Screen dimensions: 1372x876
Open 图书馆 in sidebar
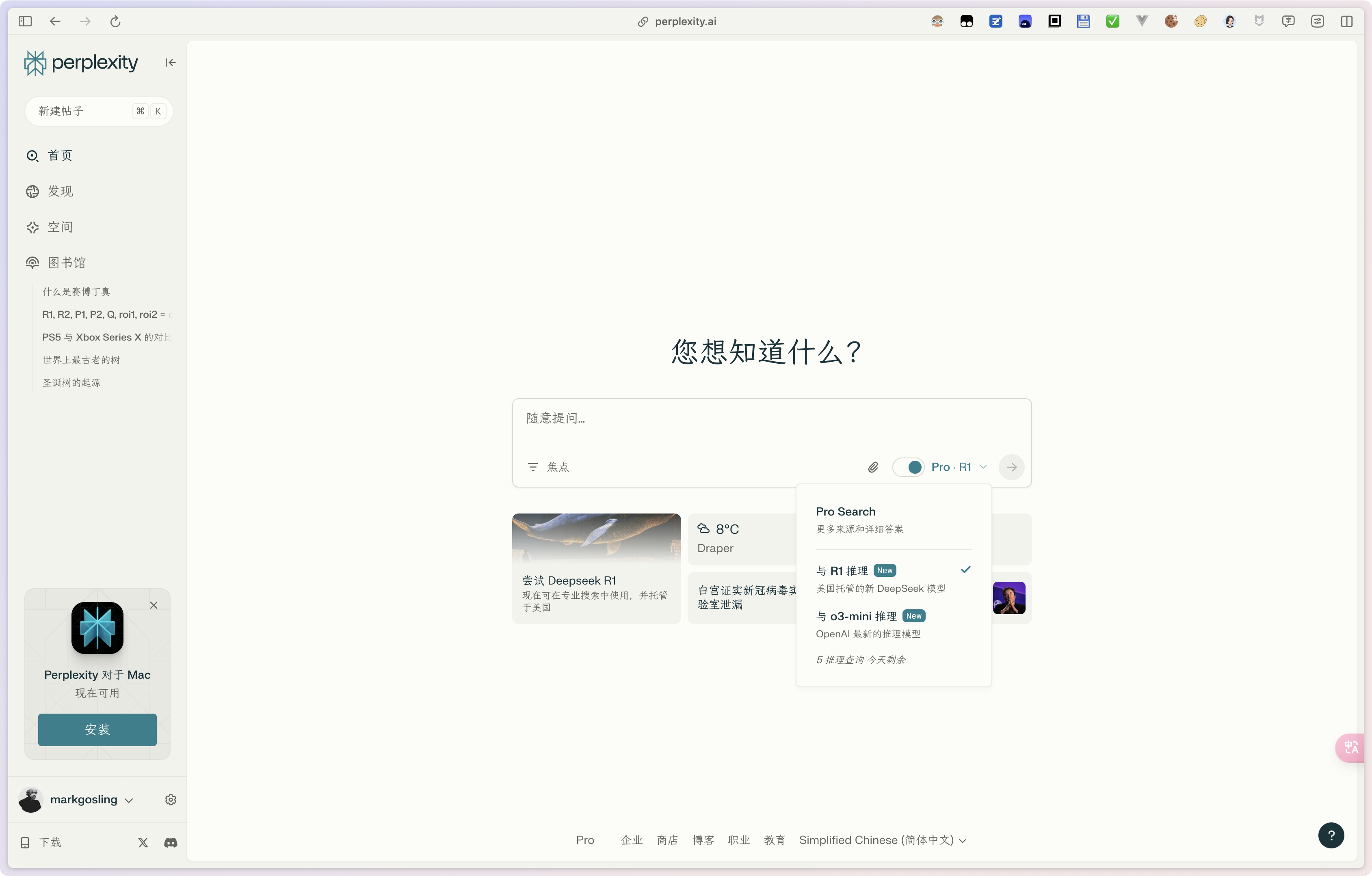[x=66, y=263]
